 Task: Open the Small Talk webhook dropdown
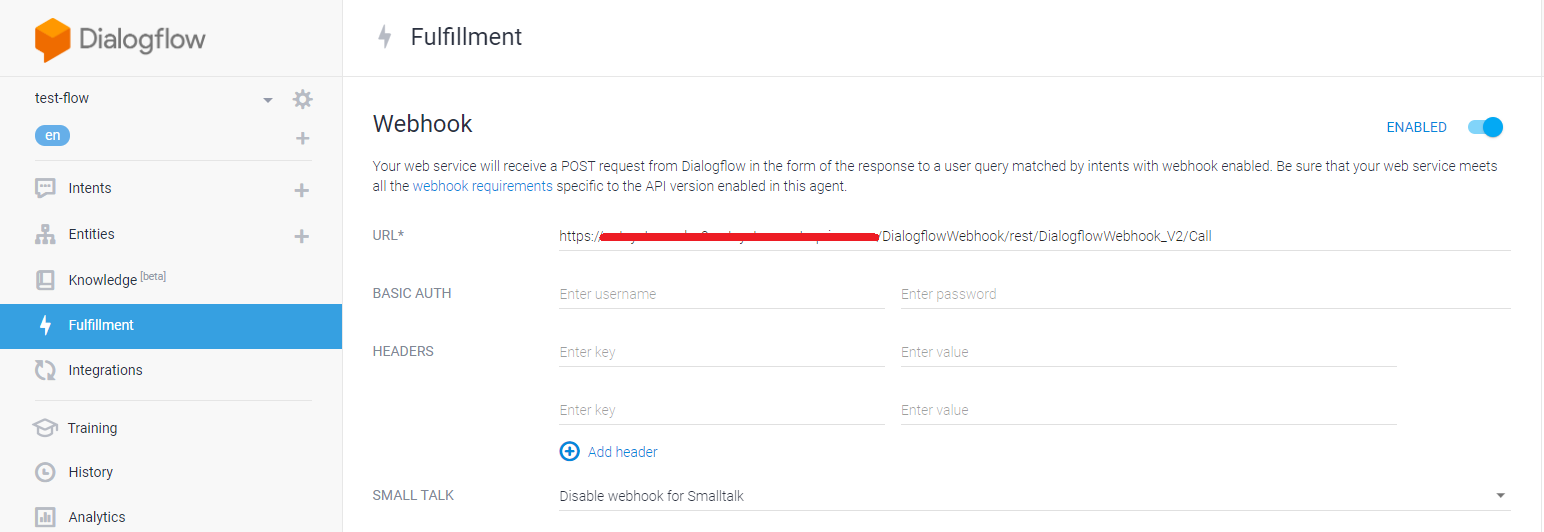click(x=1034, y=496)
